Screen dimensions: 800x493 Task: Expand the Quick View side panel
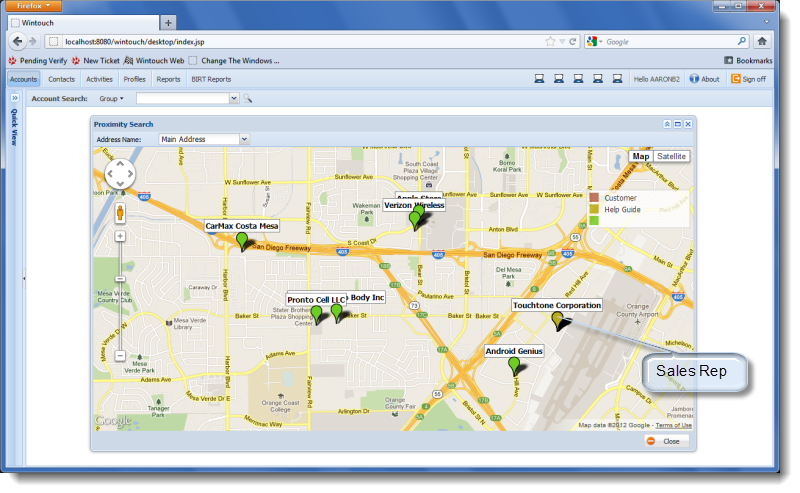[15, 98]
